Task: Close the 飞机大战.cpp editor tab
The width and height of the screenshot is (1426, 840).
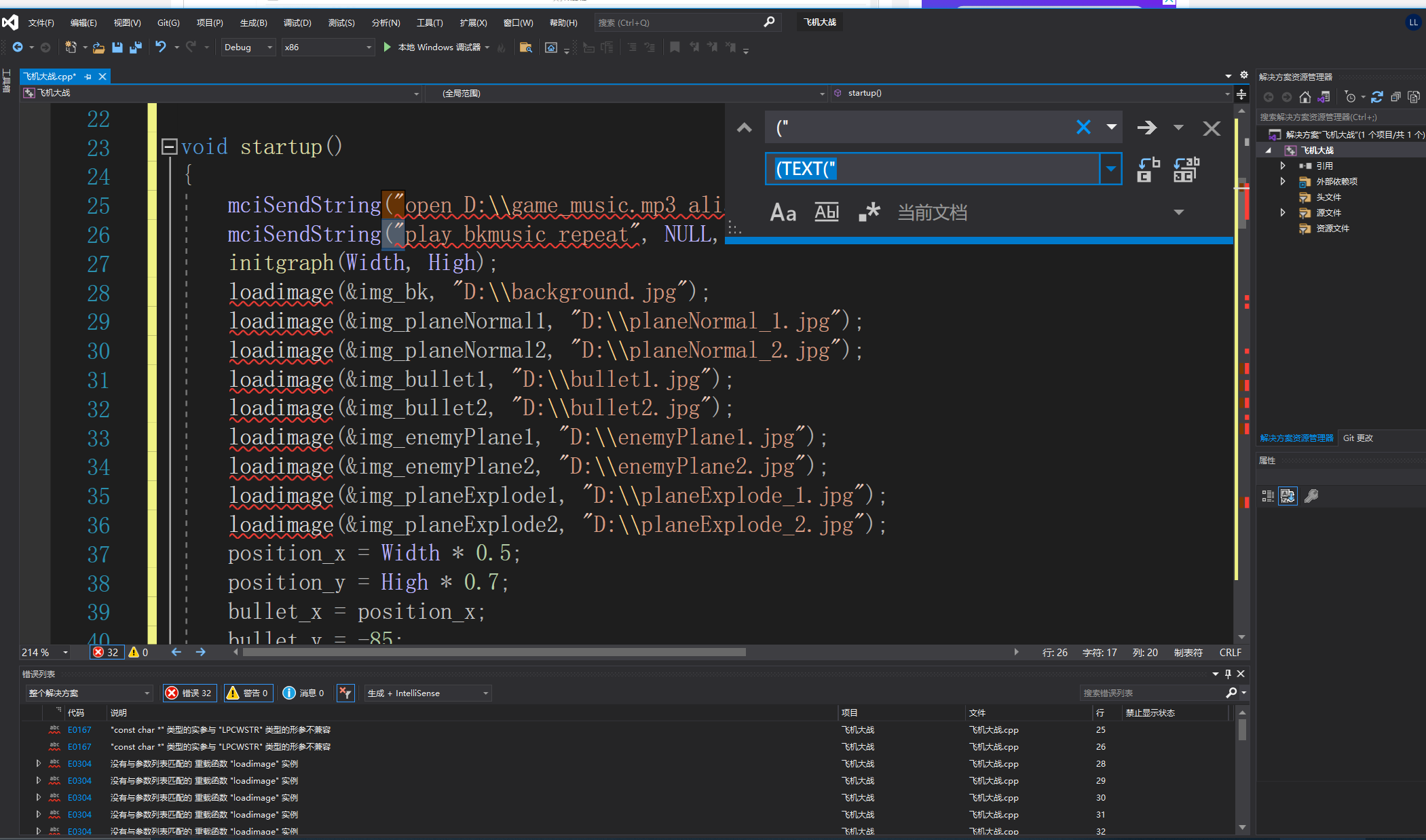Action: click(102, 77)
